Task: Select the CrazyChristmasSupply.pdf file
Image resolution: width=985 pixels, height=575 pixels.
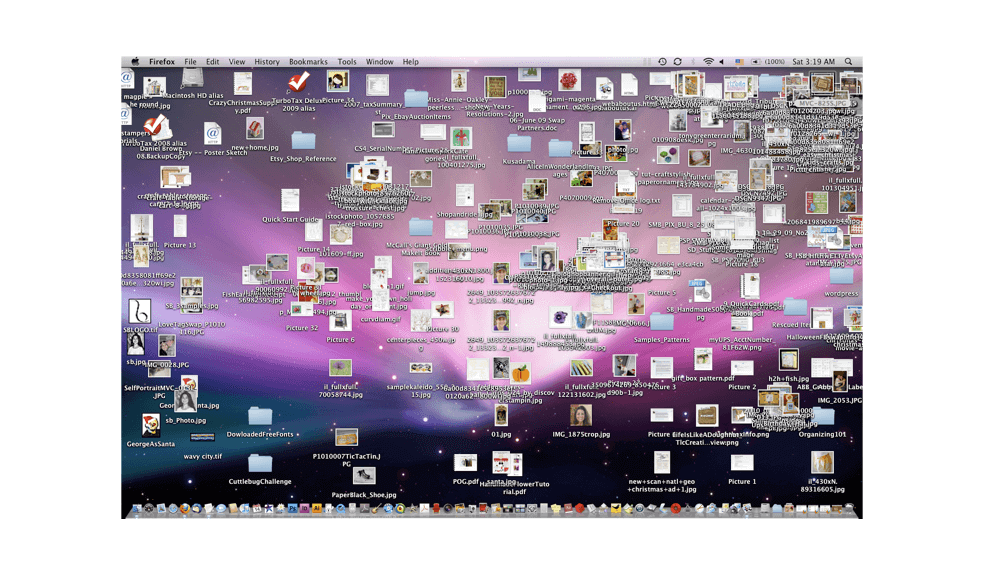Action: 242,84
